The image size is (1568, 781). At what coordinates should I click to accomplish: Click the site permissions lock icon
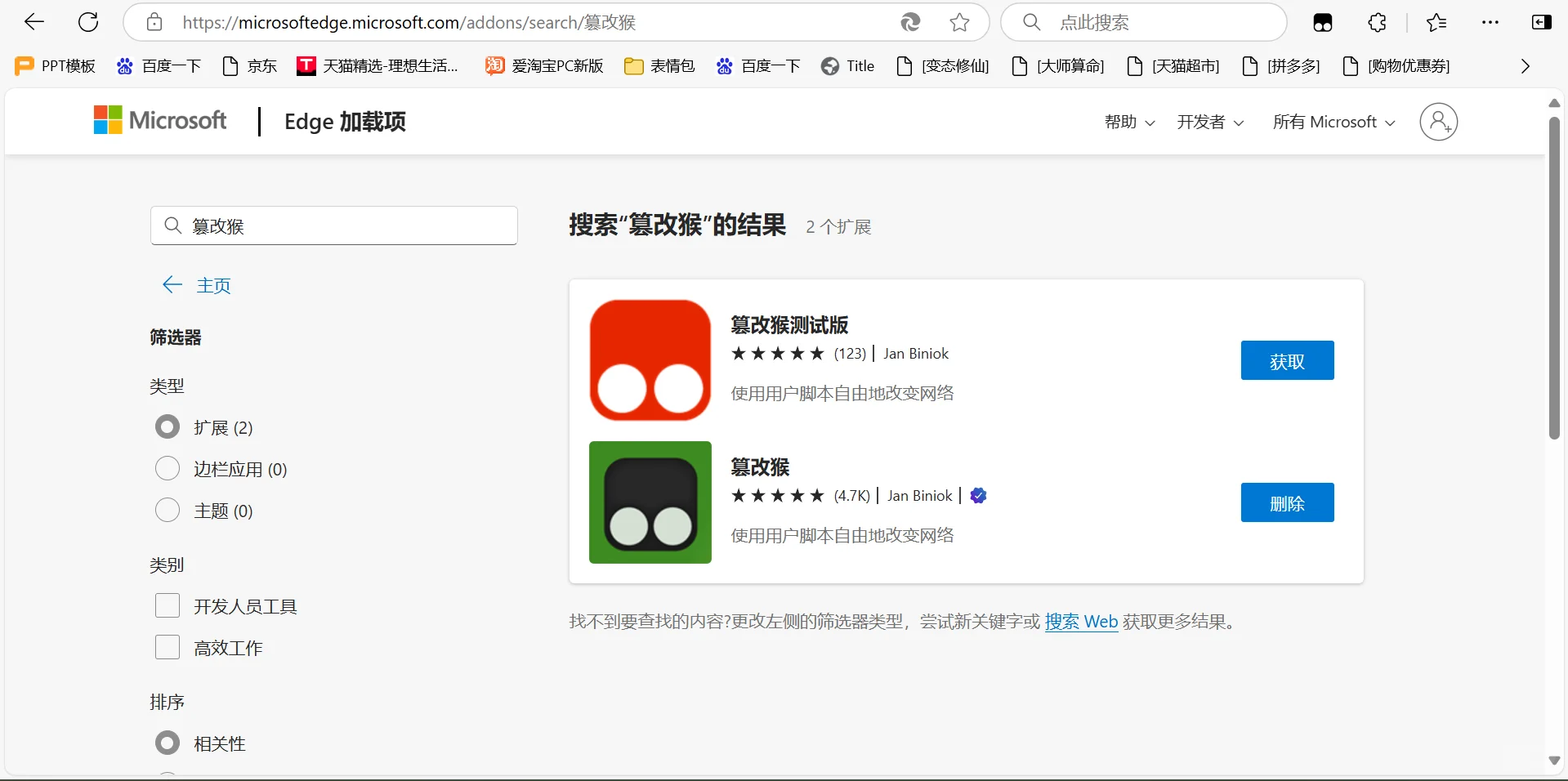click(x=154, y=22)
